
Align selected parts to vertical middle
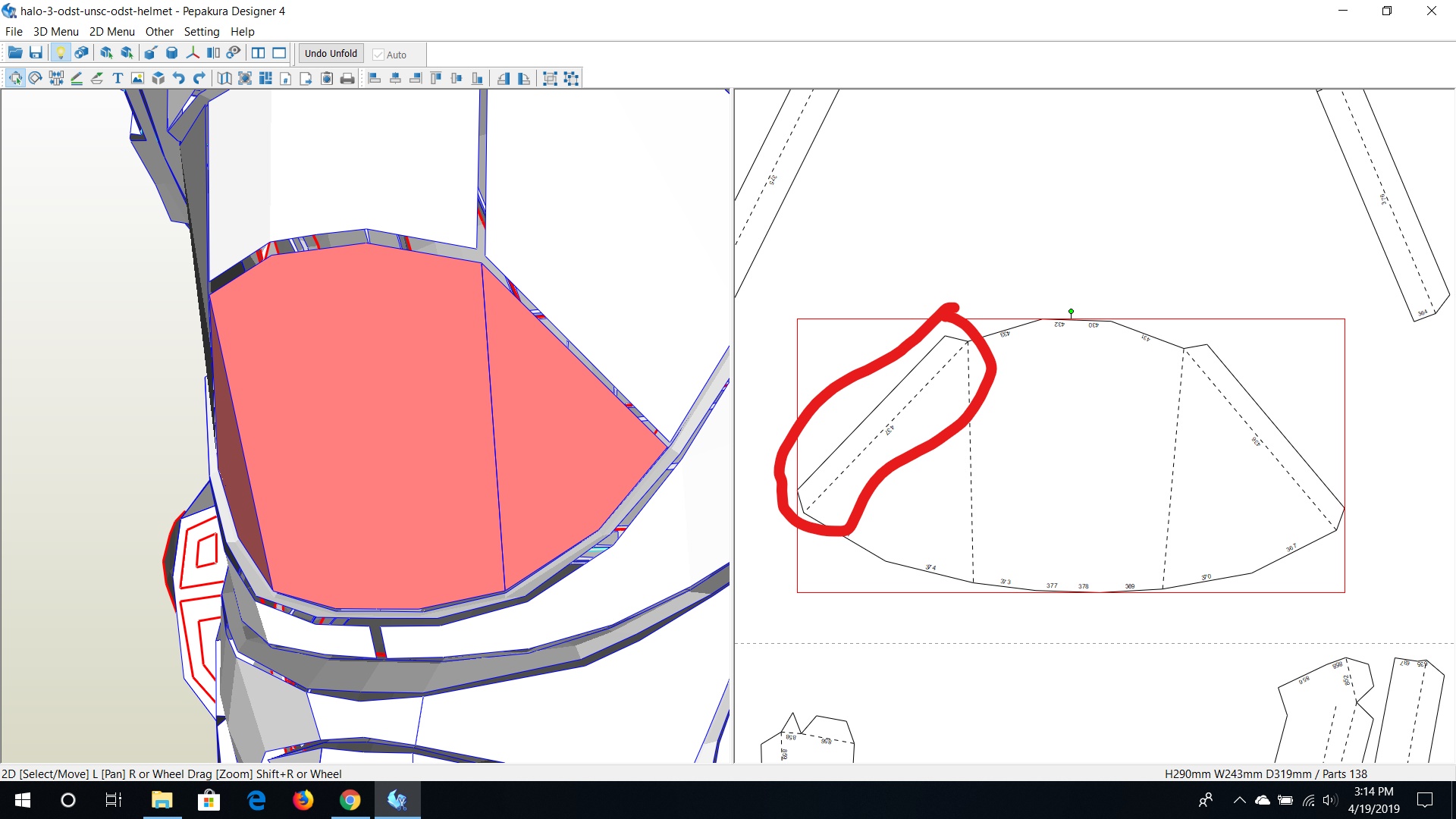457,78
